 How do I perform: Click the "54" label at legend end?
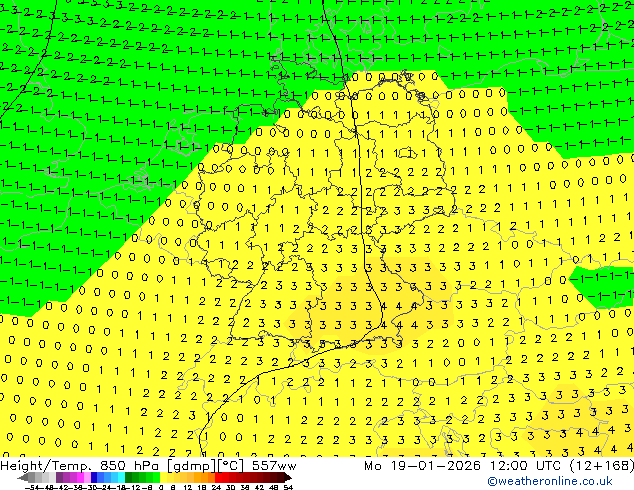[x=288, y=487]
